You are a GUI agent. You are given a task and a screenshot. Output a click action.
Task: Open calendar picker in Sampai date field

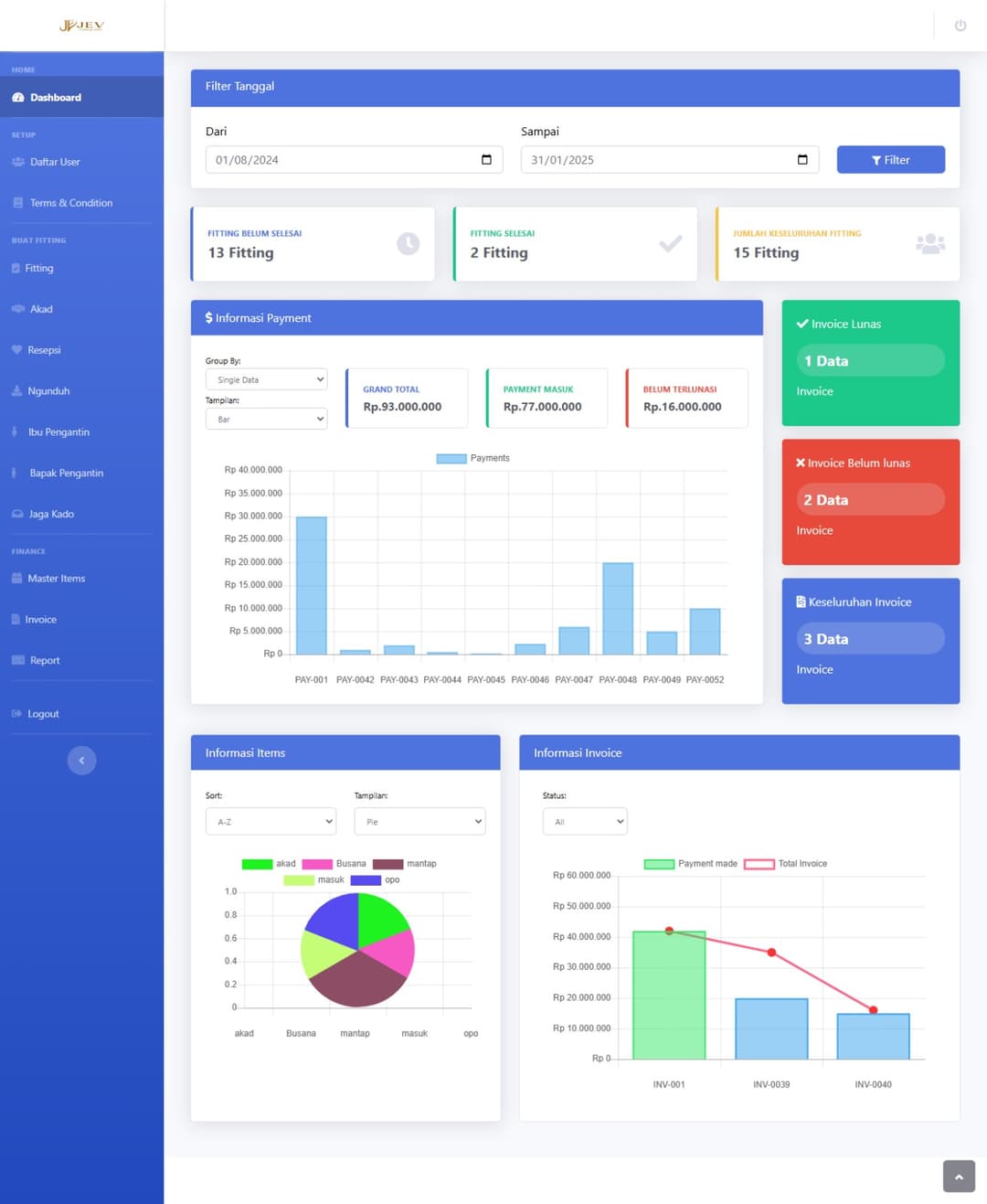[x=802, y=160]
